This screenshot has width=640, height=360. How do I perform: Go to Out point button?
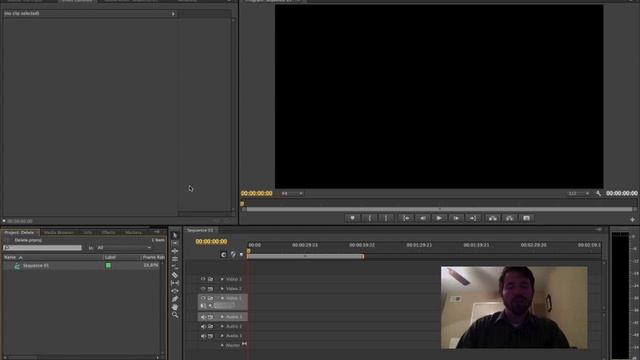[x=473, y=218]
